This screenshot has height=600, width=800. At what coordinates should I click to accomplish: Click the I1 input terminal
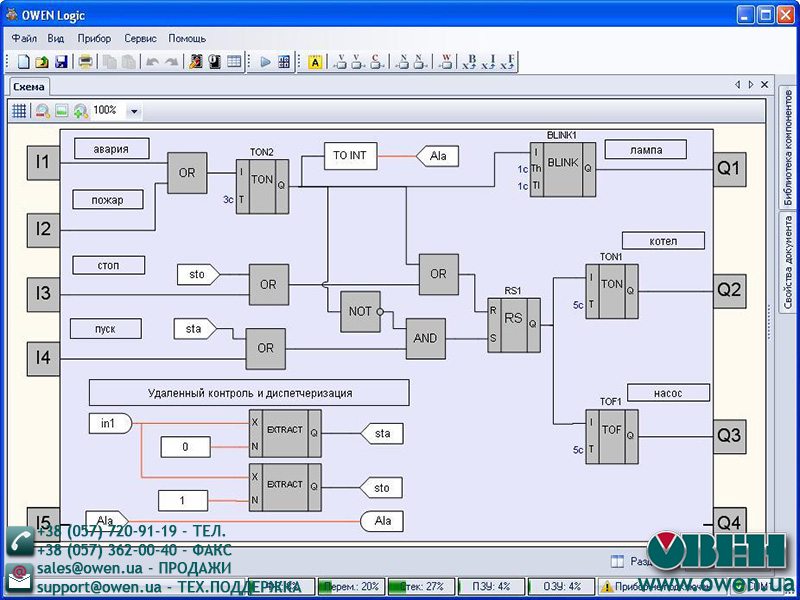[x=43, y=162]
